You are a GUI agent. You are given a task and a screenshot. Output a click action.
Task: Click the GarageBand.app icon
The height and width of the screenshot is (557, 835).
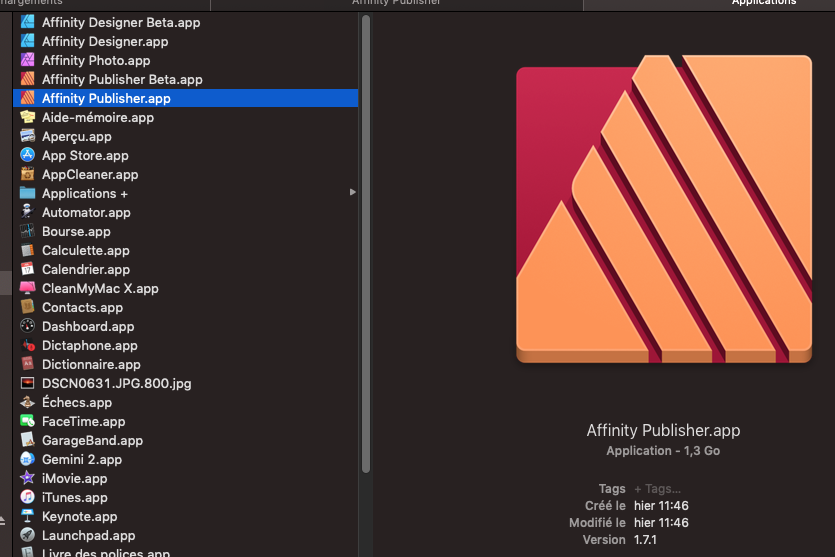point(27,440)
